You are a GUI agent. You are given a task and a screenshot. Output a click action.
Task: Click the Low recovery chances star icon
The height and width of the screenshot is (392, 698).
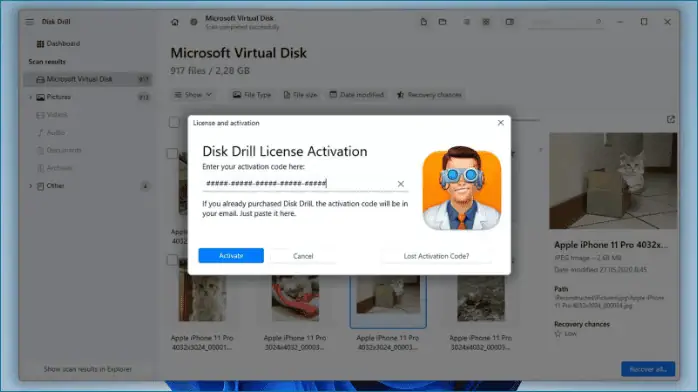(x=558, y=333)
